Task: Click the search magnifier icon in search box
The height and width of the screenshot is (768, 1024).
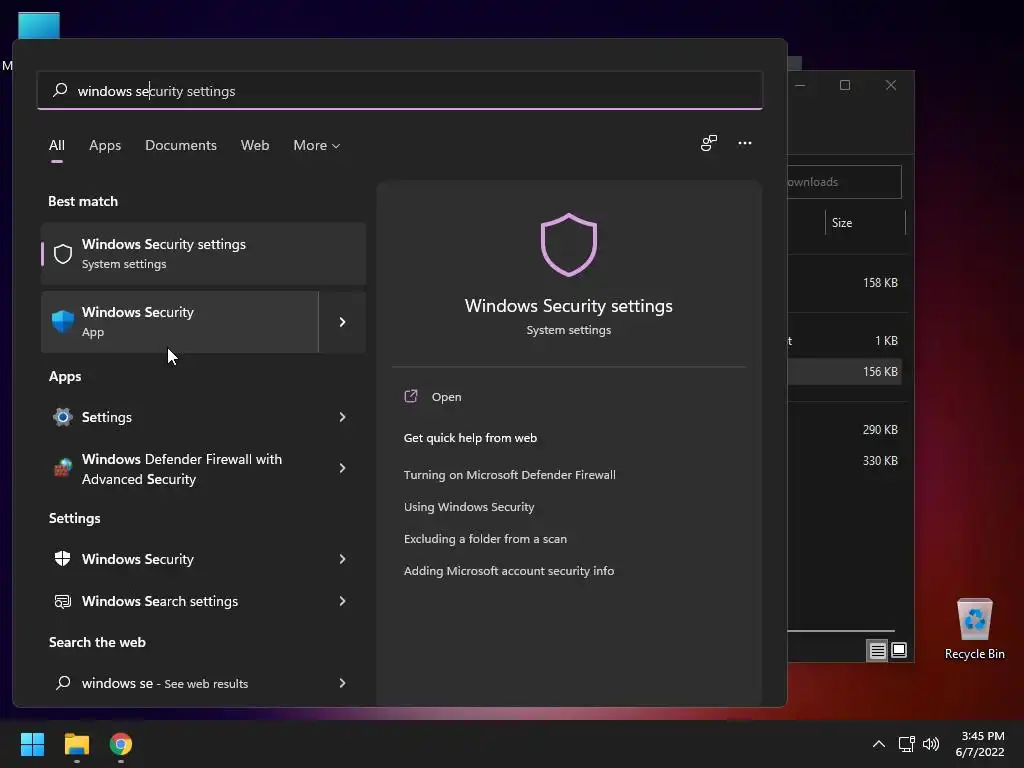Action: (60, 90)
